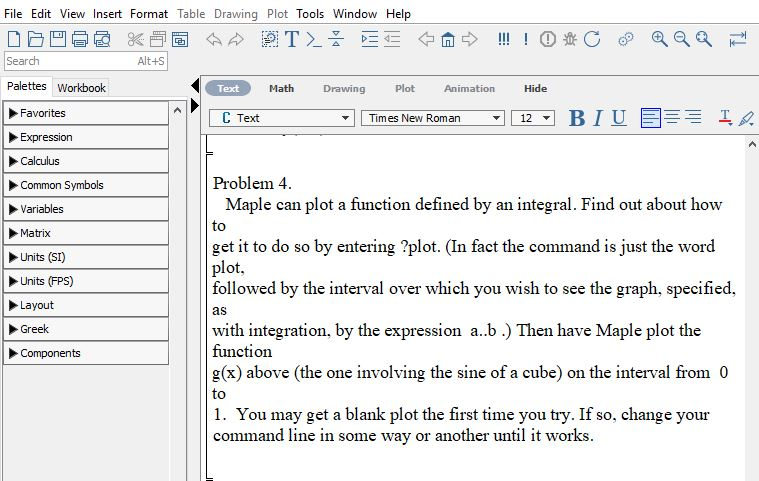Open the Tools menu
This screenshot has height=481, width=759.
(310, 14)
